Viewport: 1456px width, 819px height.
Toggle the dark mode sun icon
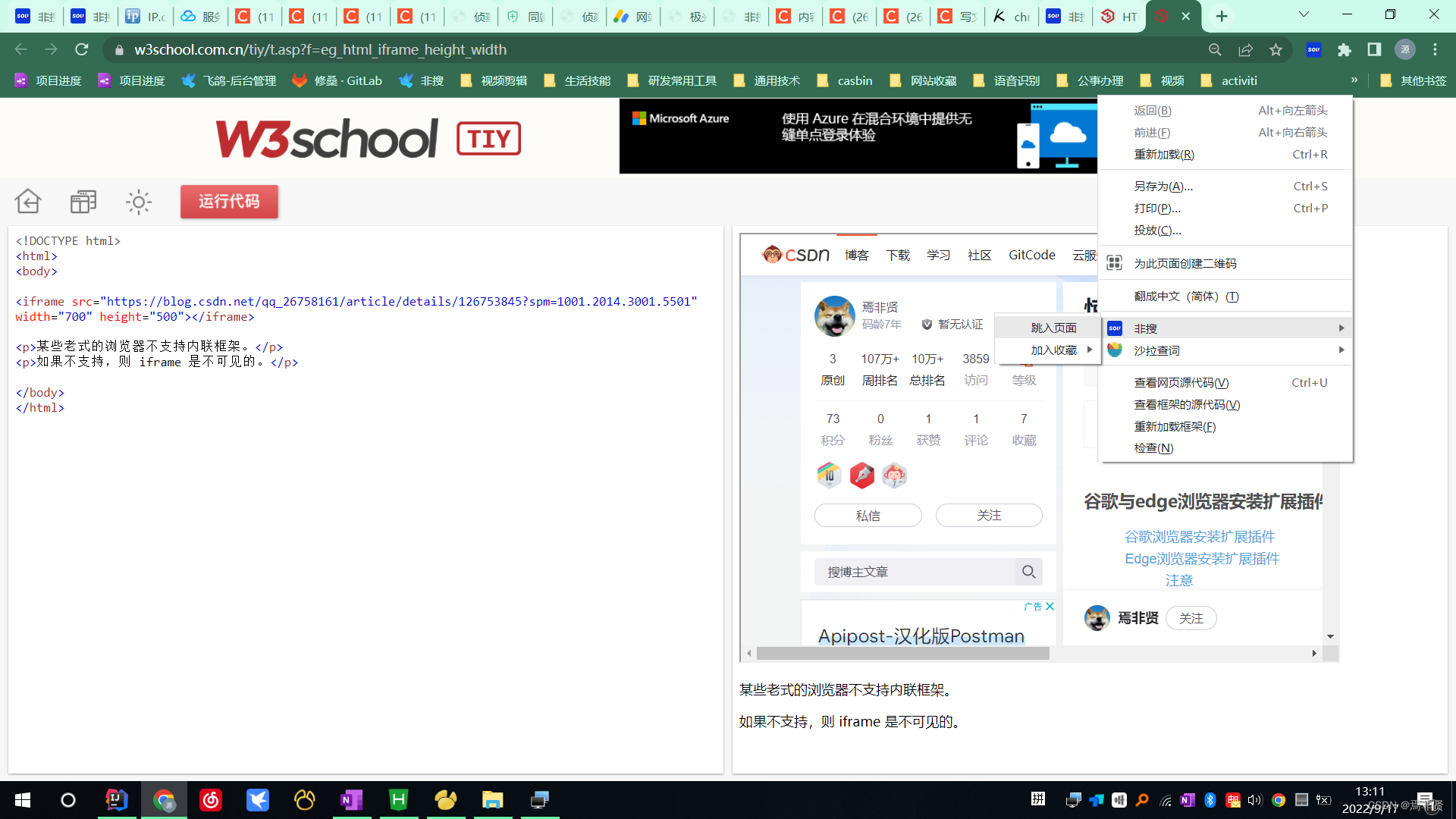coord(138,202)
